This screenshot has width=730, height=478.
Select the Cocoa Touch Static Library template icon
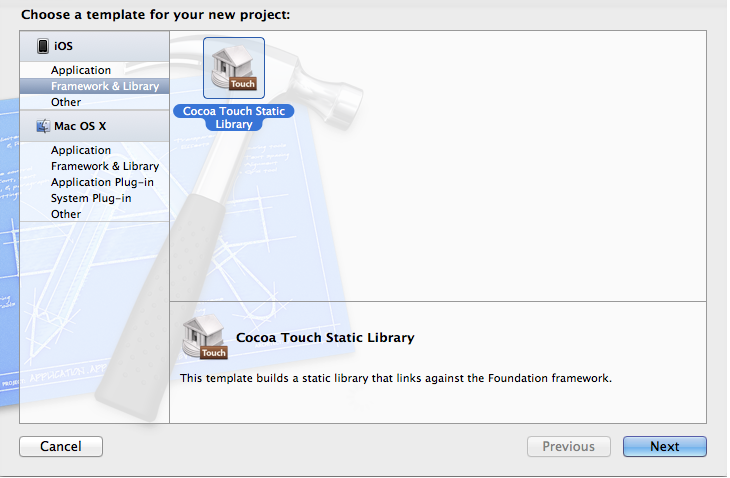click(x=234, y=68)
